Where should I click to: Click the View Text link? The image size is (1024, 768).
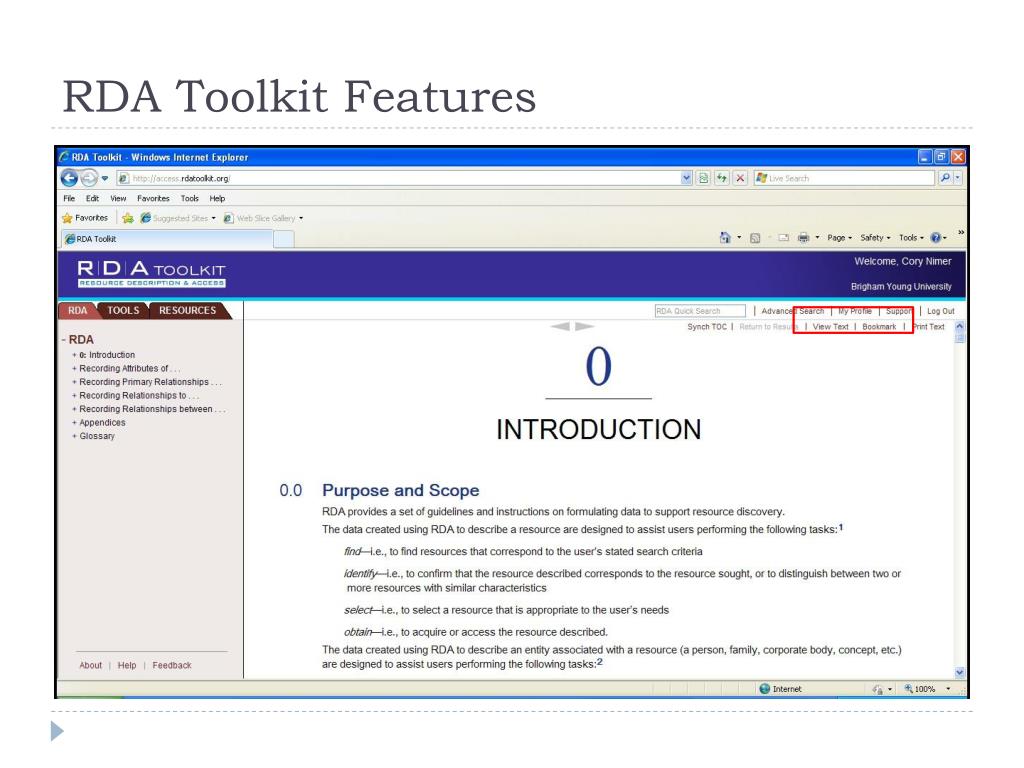tap(831, 327)
